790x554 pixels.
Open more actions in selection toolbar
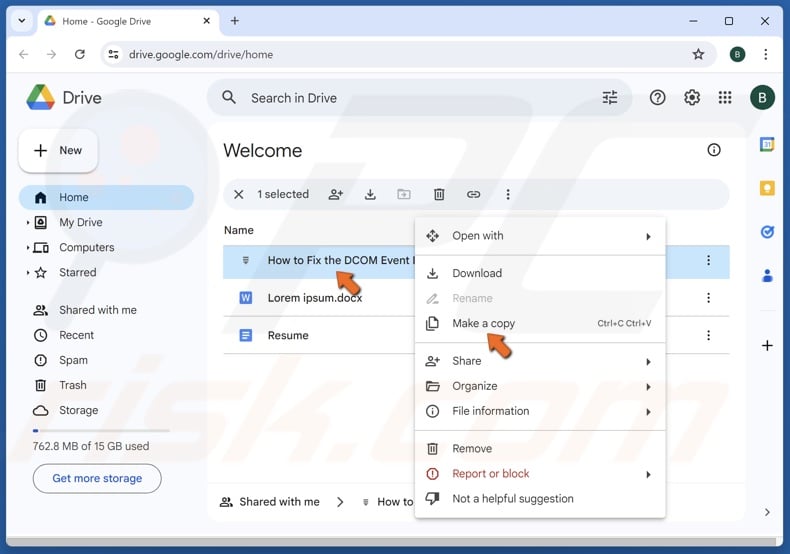(508, 194)
